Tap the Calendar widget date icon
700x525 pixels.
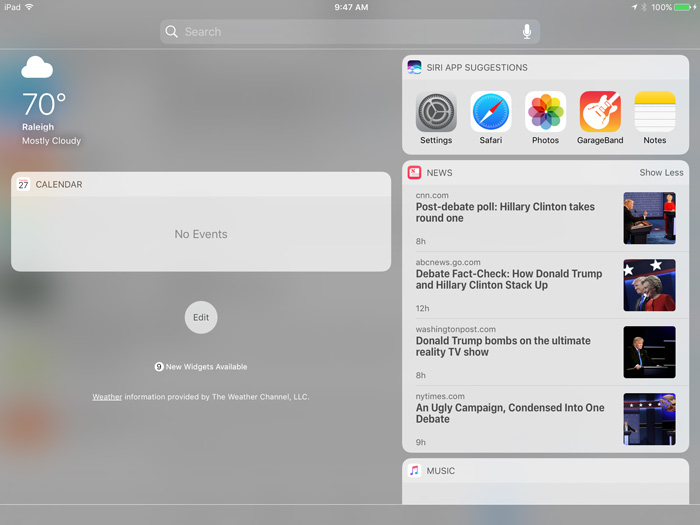coord(23,184)
